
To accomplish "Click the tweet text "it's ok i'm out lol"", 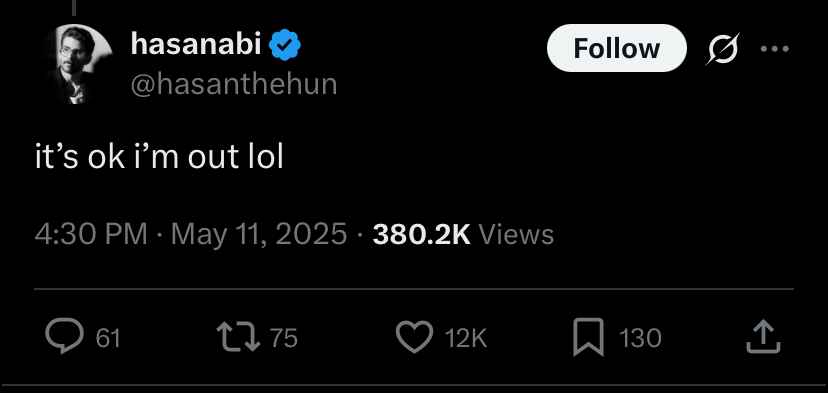I will (x=159, y=157).
